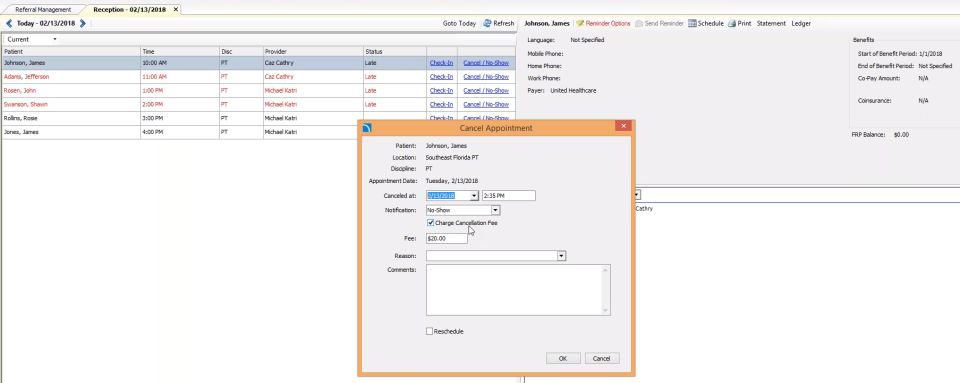
Task: Expand the Notification dropdown
Action: click(x=496, y=210)
